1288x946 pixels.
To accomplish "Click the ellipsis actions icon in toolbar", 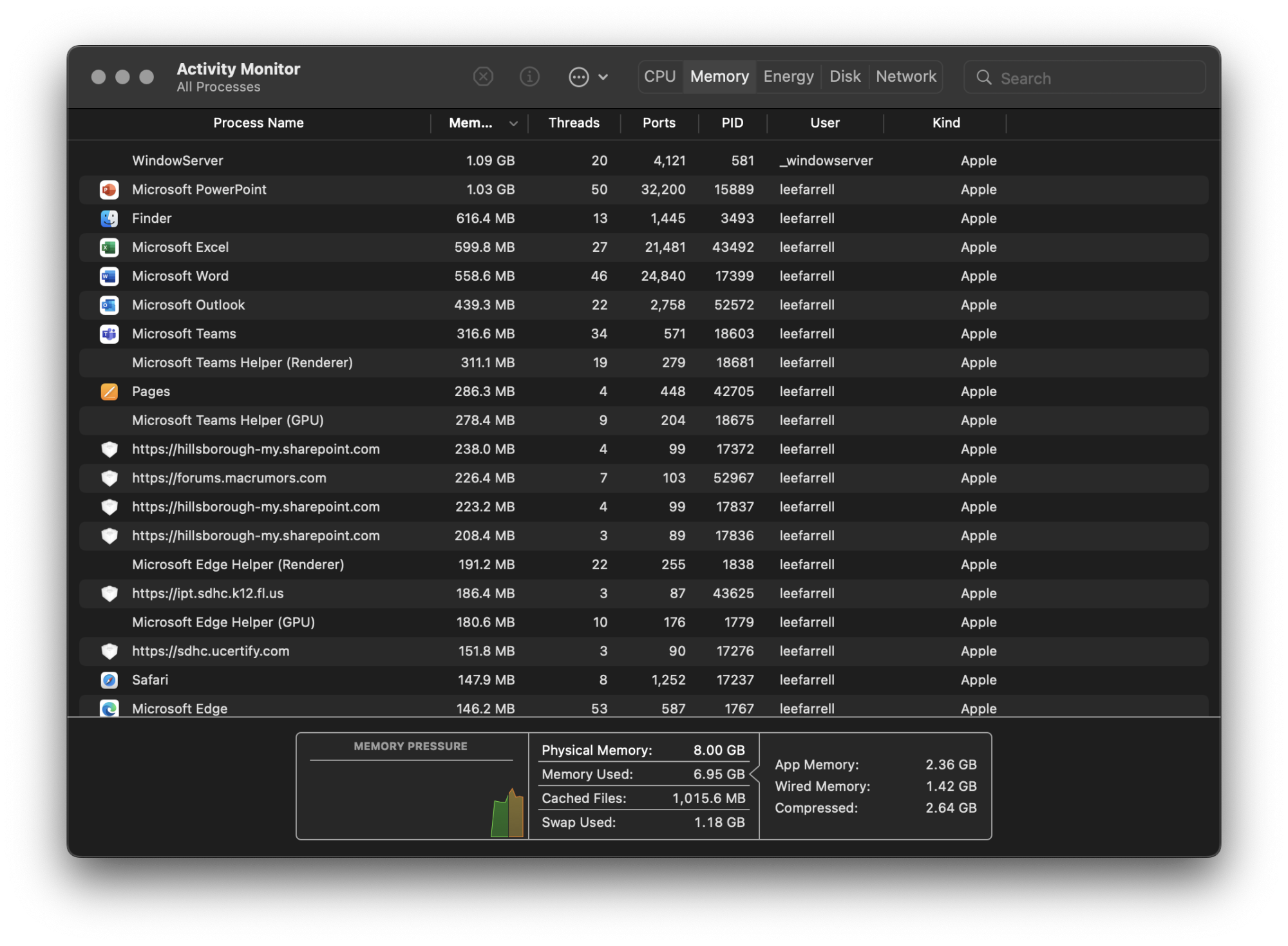I will 578,77.
